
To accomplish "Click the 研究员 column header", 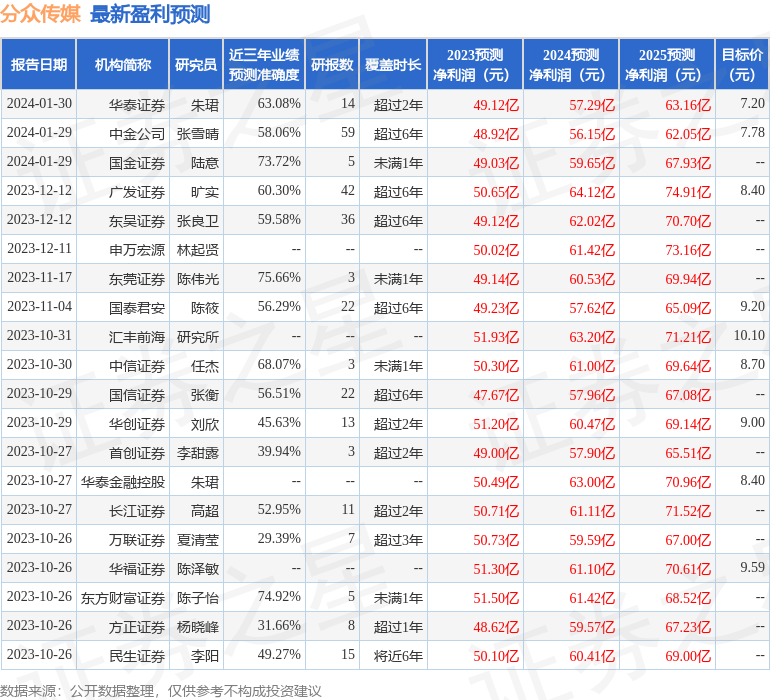I will [x=195, y=65].
